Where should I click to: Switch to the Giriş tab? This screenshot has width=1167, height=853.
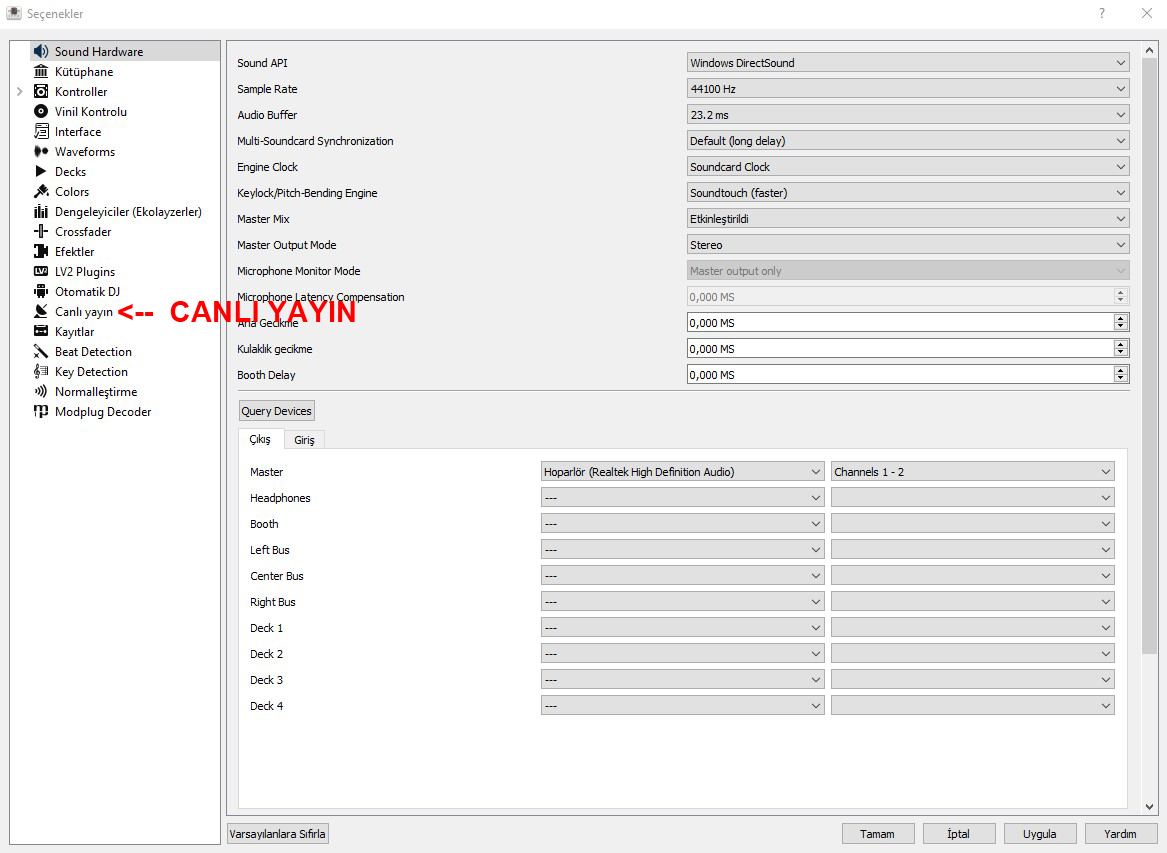pyautogui.click(x=304, y=440)
